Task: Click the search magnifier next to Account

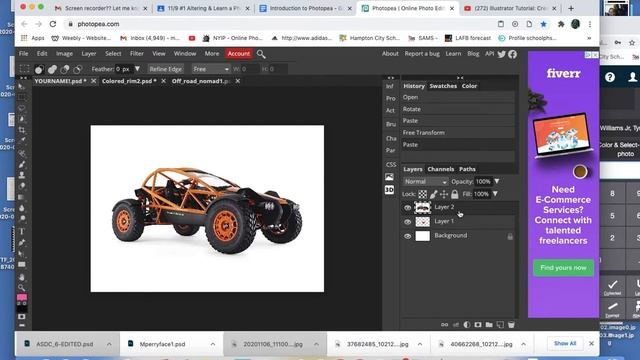Action: pyautogui.click(x=261, y=54)
